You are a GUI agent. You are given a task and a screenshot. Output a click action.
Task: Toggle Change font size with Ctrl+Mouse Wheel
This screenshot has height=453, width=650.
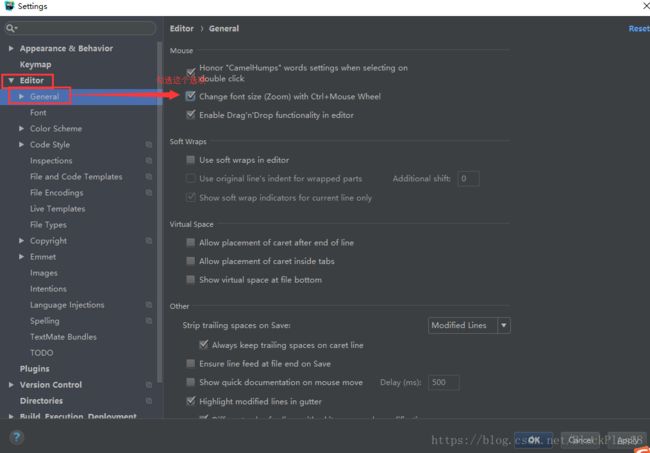[190, 97]
